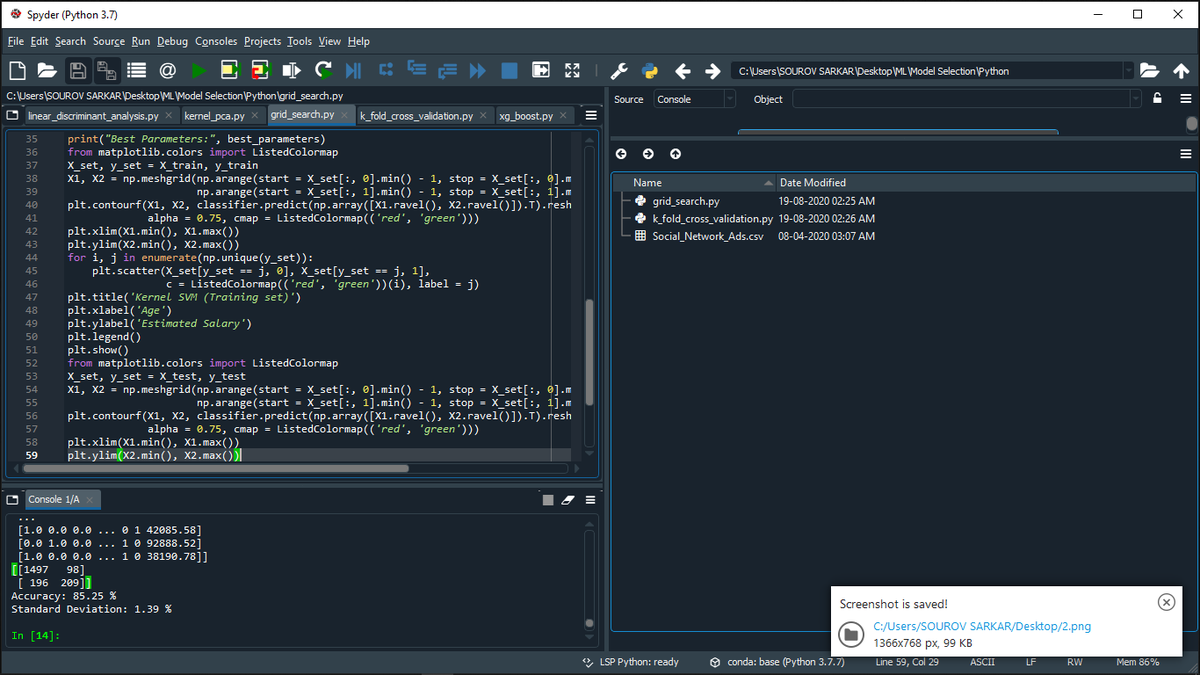Screen dimensions: 1200x675
Task: Click editor Browse tabs icon
Action: coord(12,116)
